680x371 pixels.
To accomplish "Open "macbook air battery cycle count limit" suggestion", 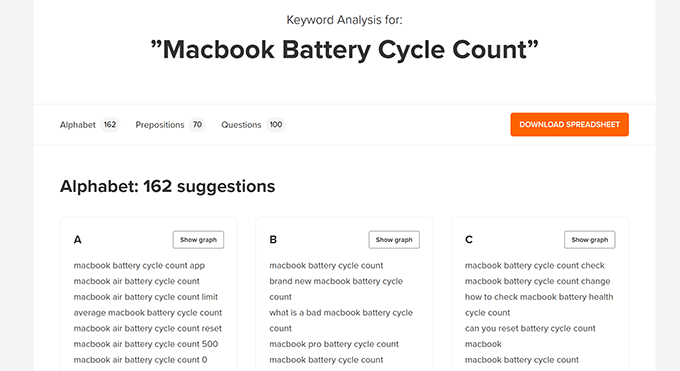I will [x=146, y=297].
